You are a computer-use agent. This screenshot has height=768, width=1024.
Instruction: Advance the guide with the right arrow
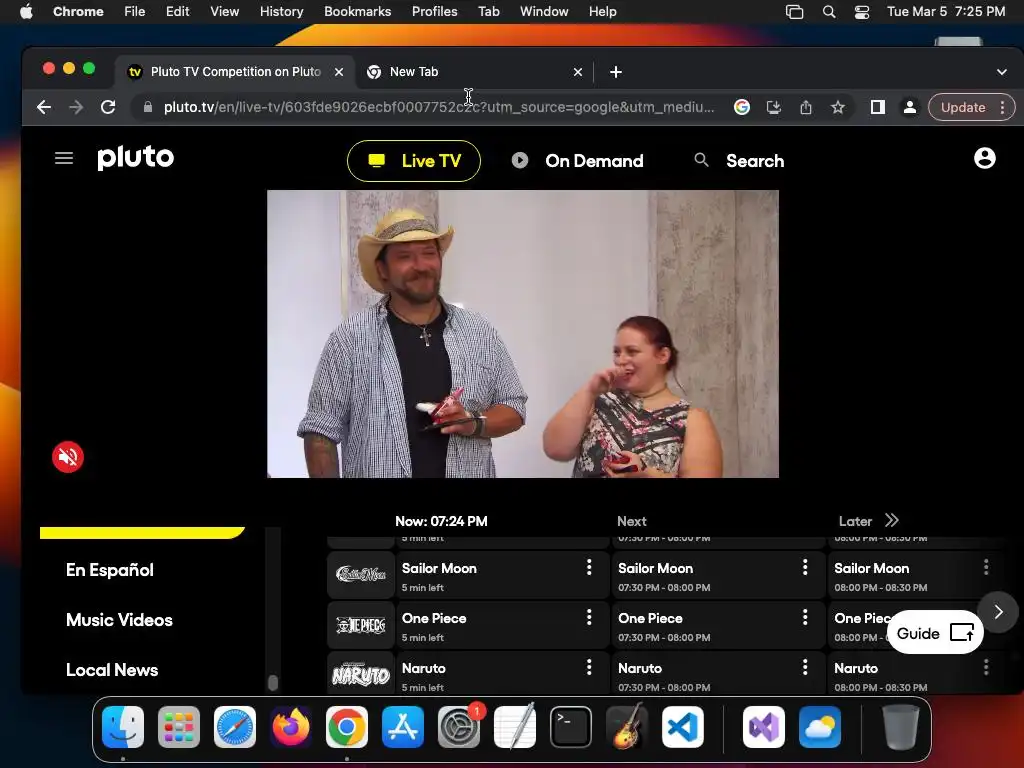(998, 612)
